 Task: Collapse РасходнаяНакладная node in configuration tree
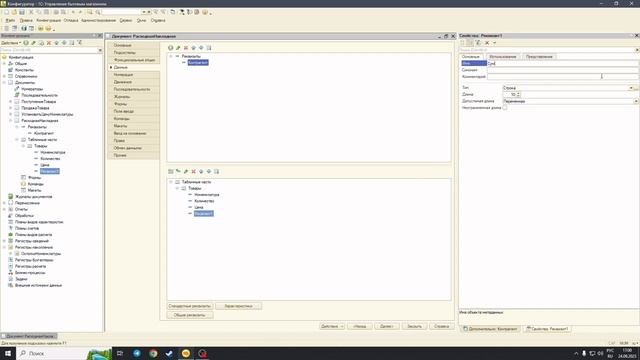tap(11, 121)
